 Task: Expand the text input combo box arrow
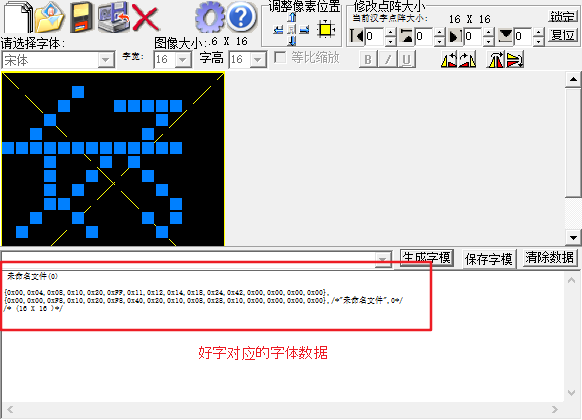click(383, 259)
